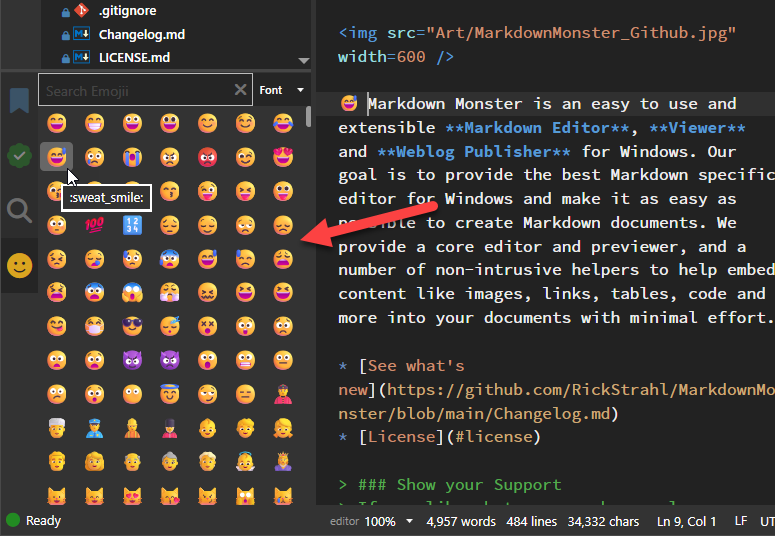The width and height of the screenshot is (775, 536).
Task: Insert the dizzy face with X eyes
Action: [x=208, y=326]
